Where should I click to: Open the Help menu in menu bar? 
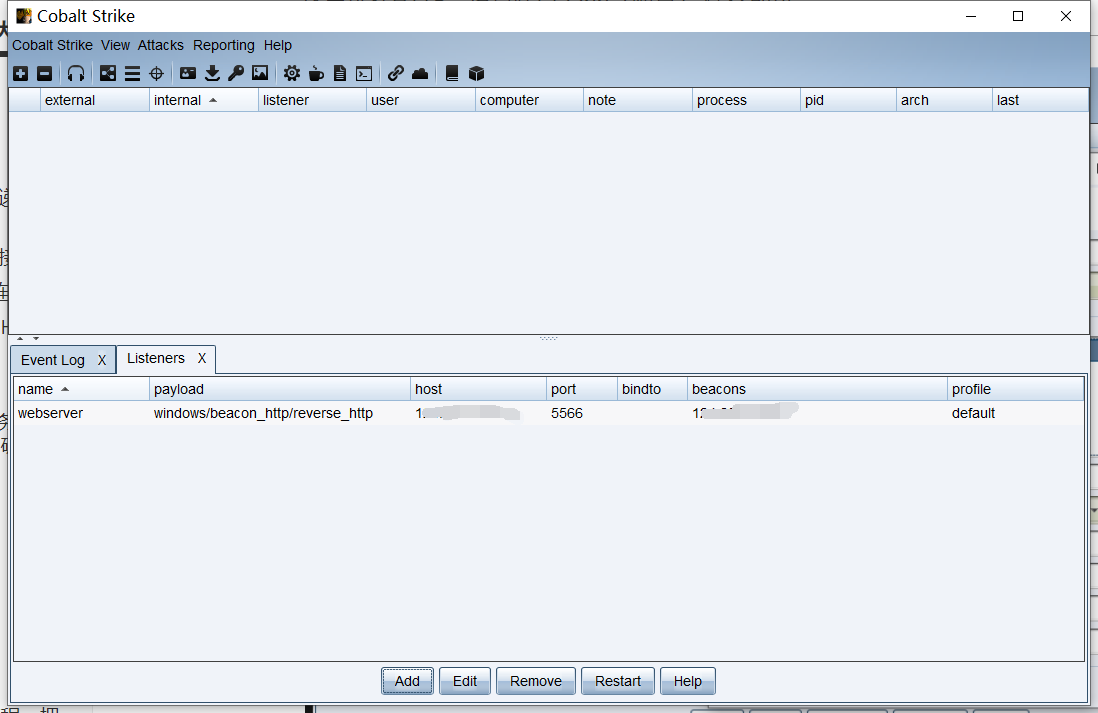point(278,45)
